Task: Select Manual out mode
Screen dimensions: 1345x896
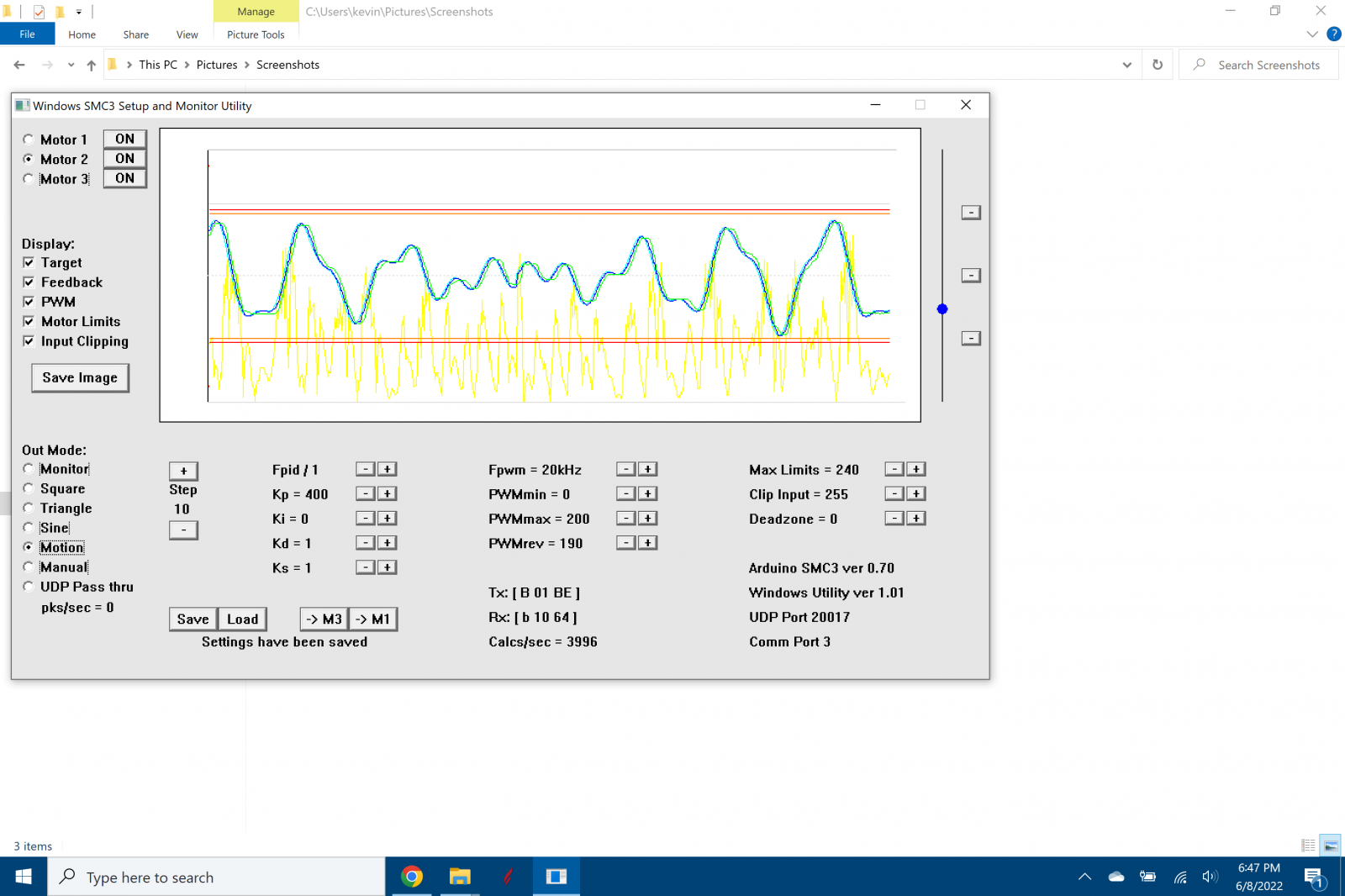Action: click(29, 567)
